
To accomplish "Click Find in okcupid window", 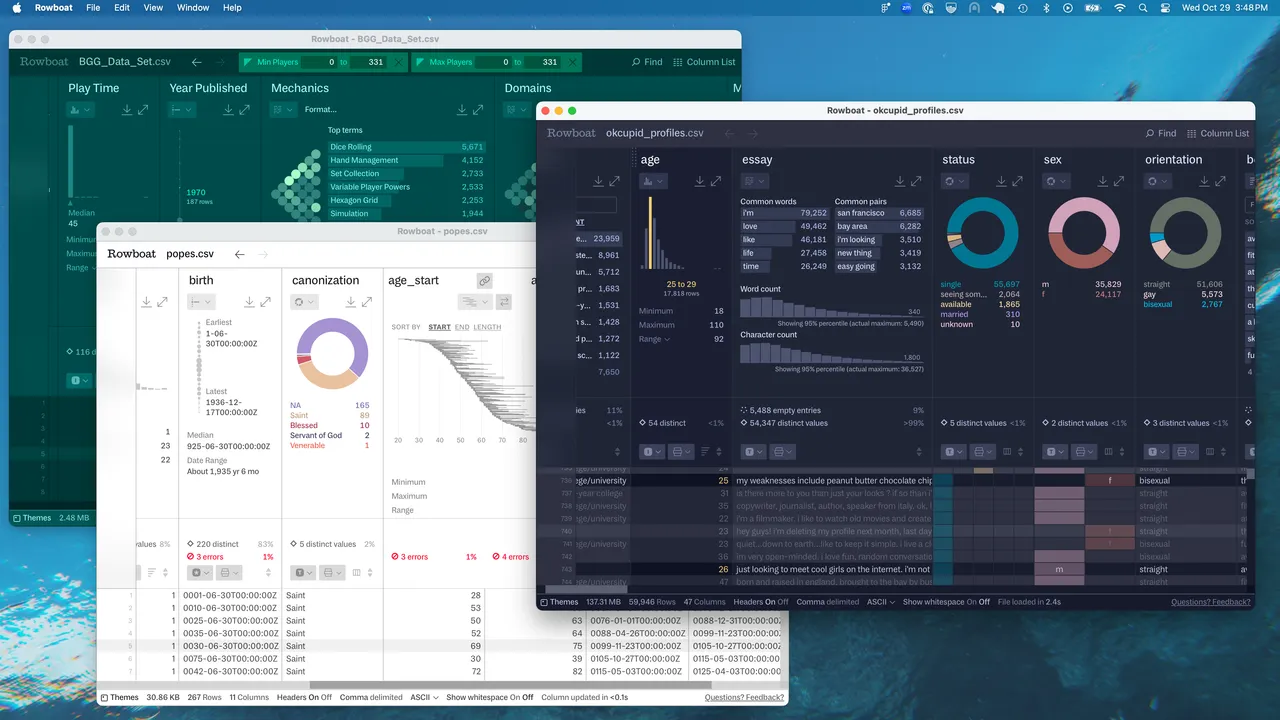I will tap(1160, 133).
